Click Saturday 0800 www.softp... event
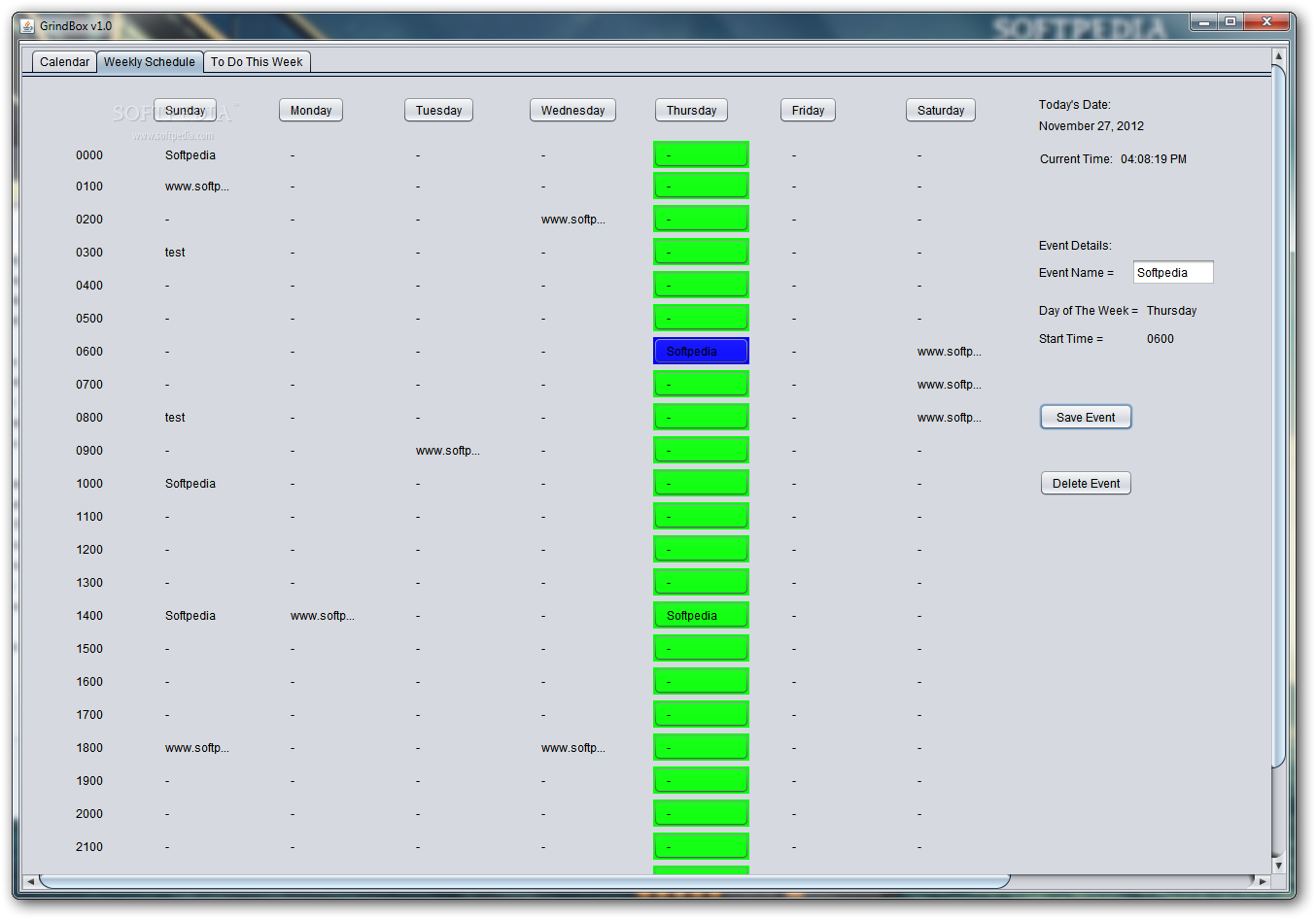This screenshot has height=919, width=1316. (x=950, y=418)
